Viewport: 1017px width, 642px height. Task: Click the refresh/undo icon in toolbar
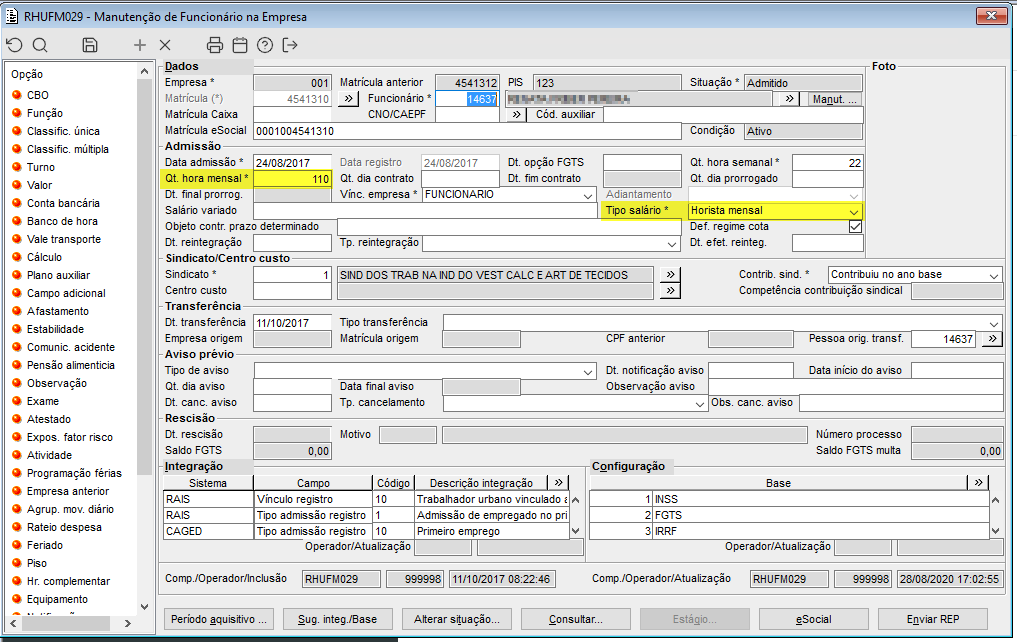tap(14, 45)
